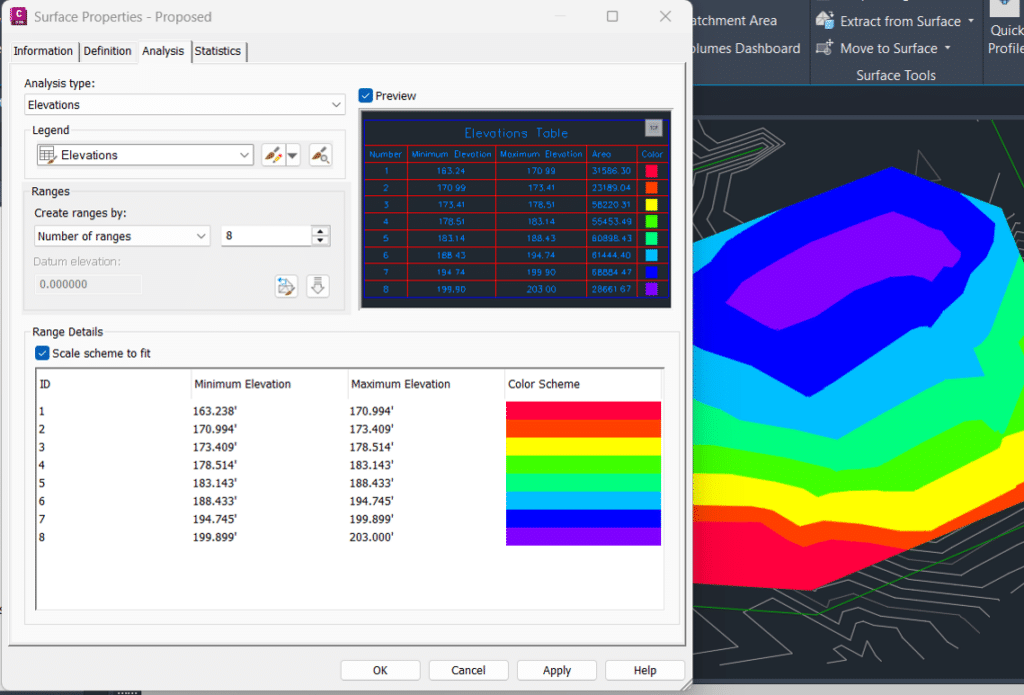
Task: Click the Cancel button
Action: 468,670
